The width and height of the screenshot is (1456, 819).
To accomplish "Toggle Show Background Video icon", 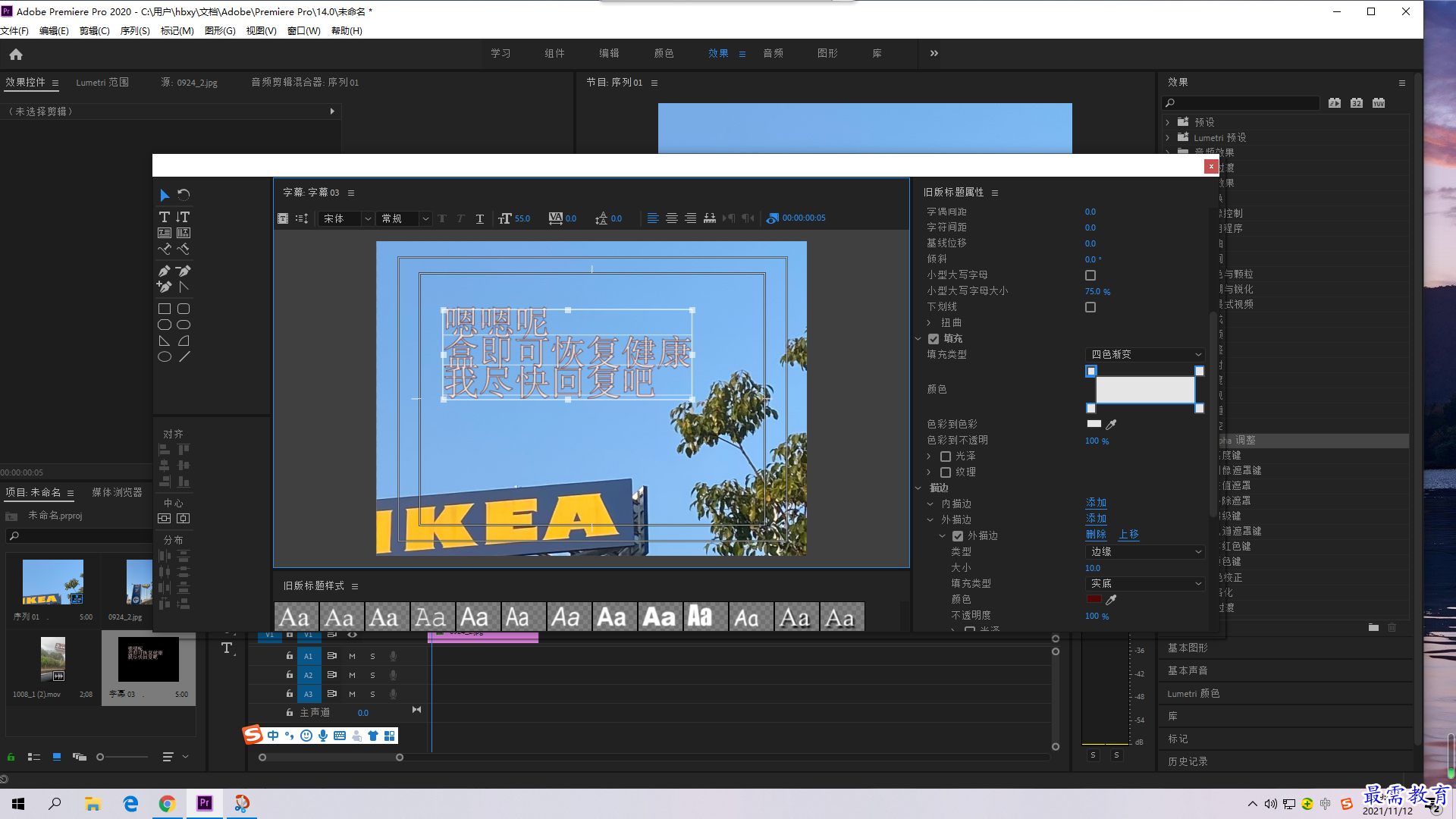I will (772, 218).
